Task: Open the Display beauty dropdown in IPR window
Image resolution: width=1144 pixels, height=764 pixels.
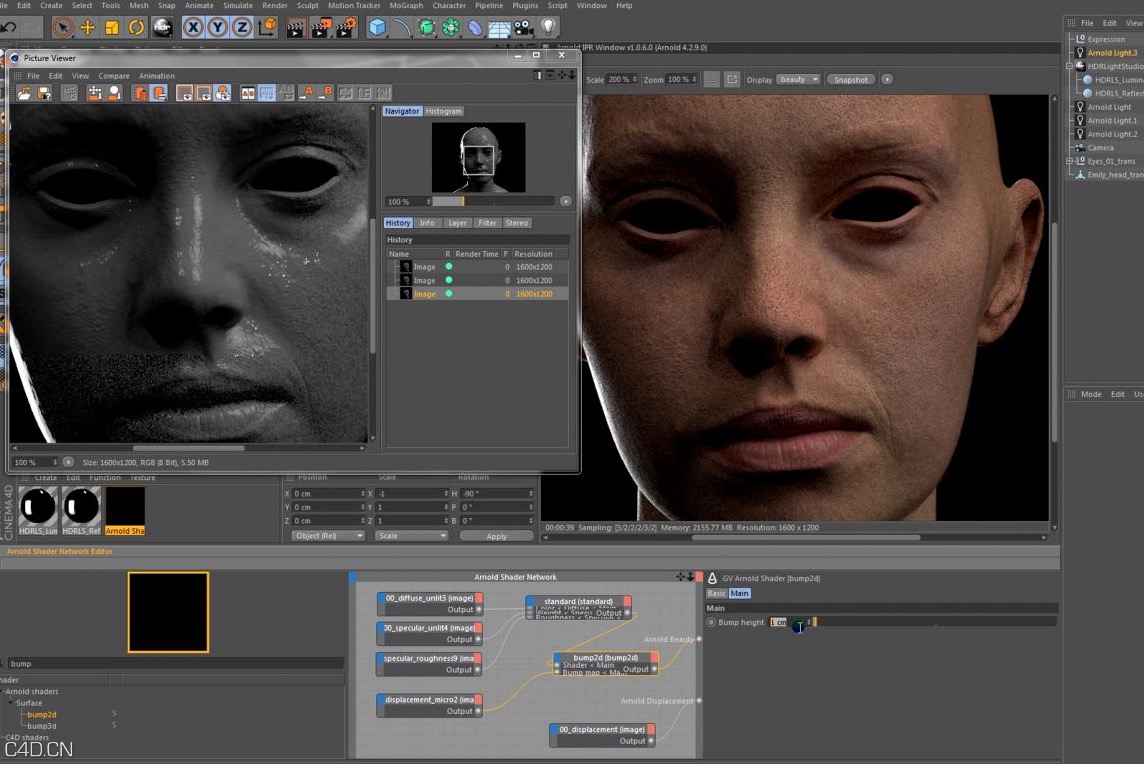Action: 798,79
